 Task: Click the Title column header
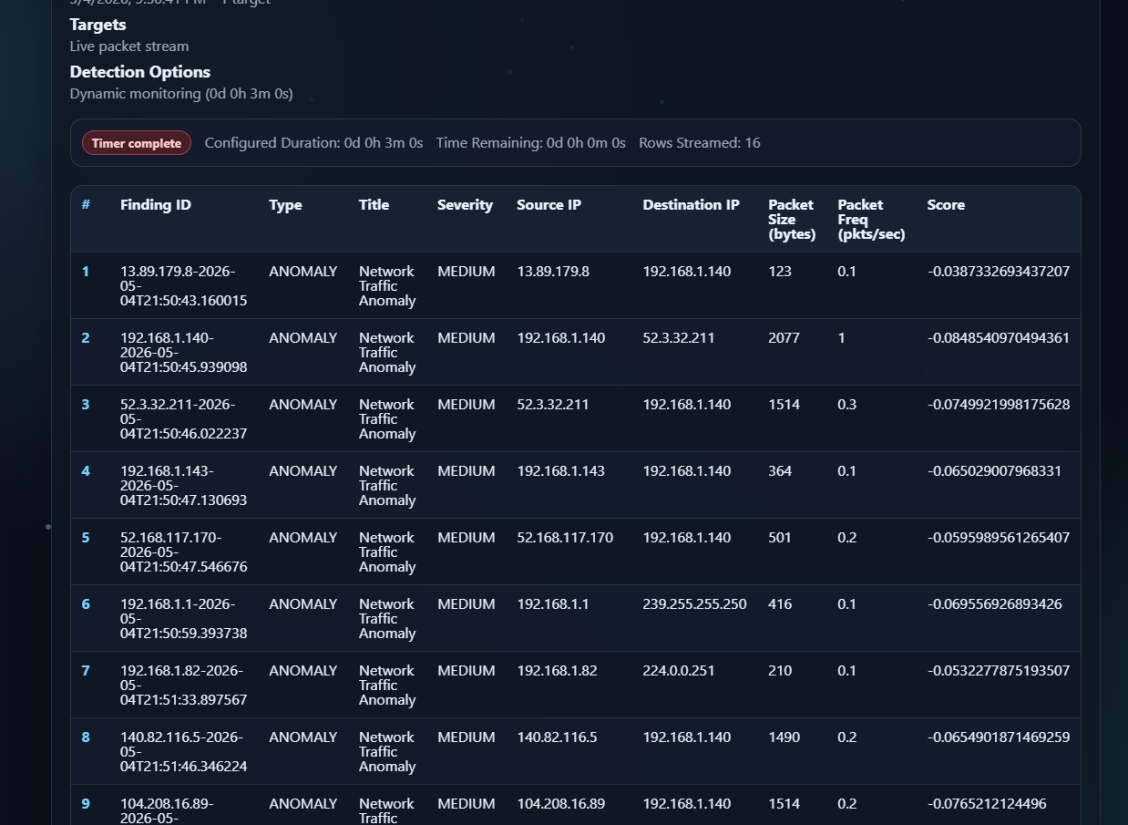(374, 205)
